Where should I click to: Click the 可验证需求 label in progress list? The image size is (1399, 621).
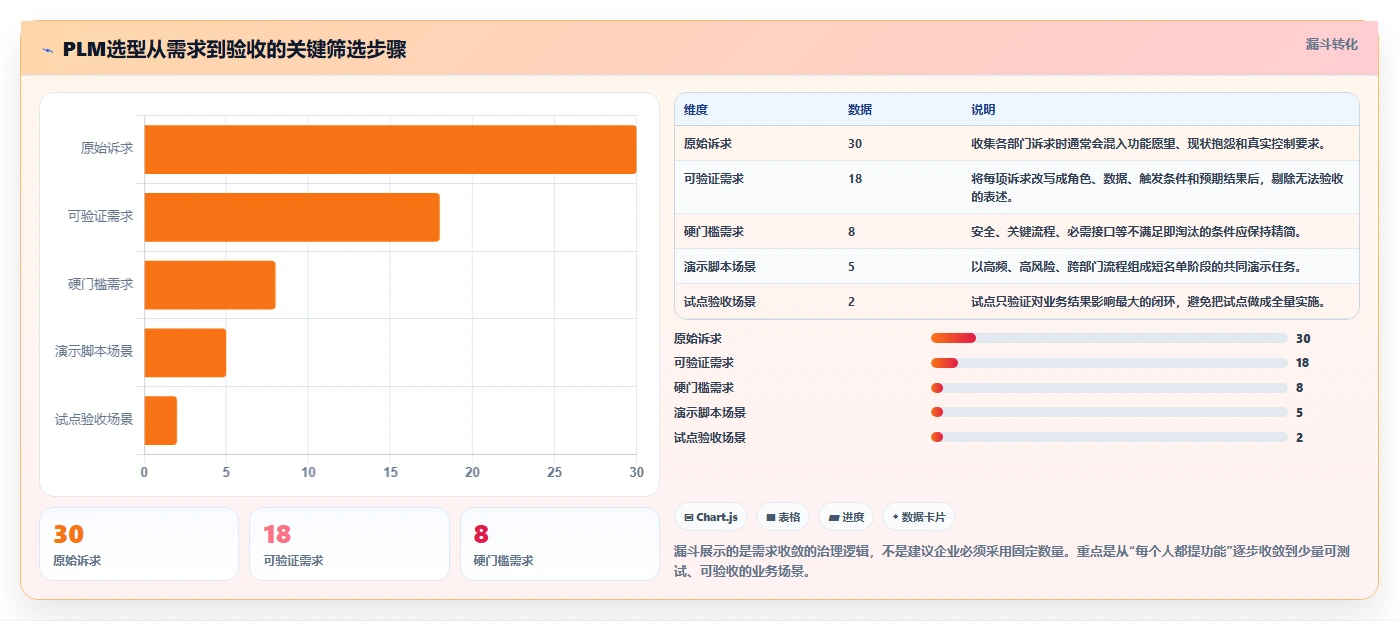(704, 363)
